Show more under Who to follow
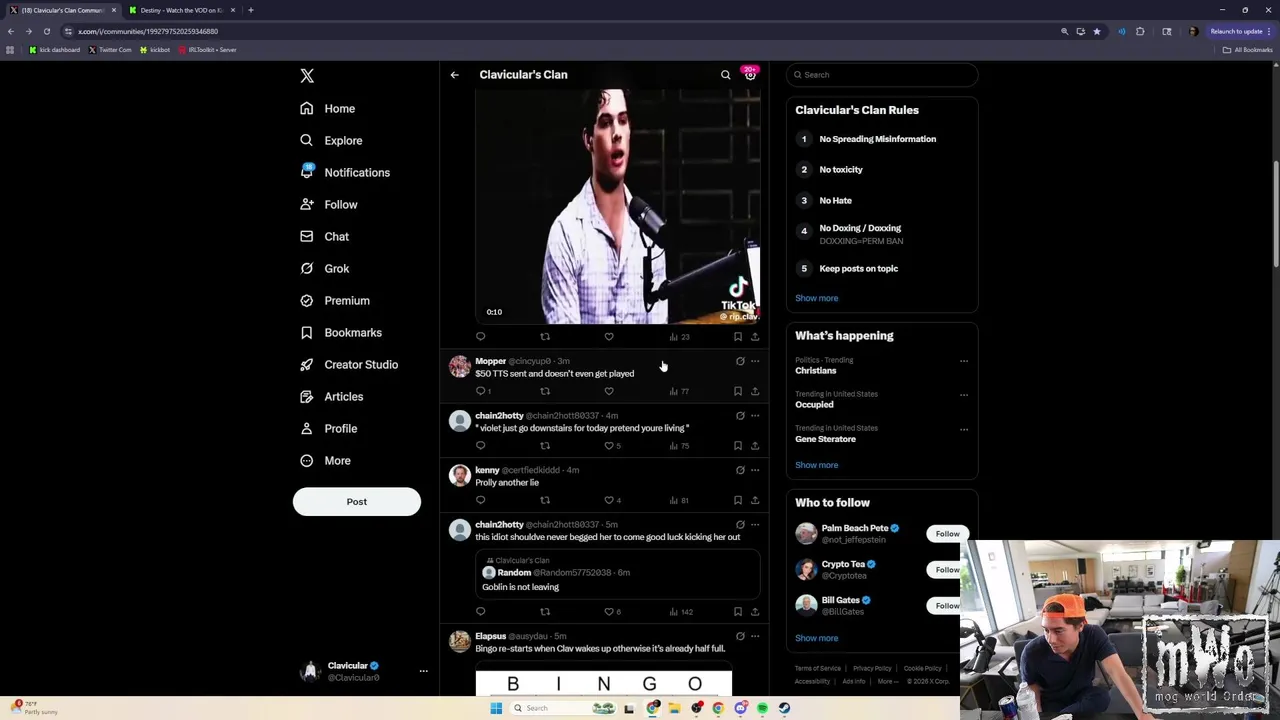 817,638
